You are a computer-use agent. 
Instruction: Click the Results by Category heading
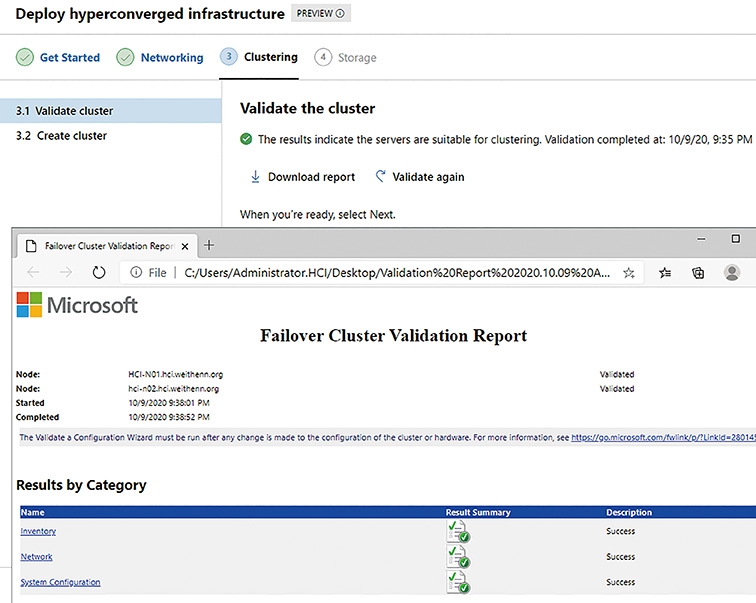[x=81, y=485]
